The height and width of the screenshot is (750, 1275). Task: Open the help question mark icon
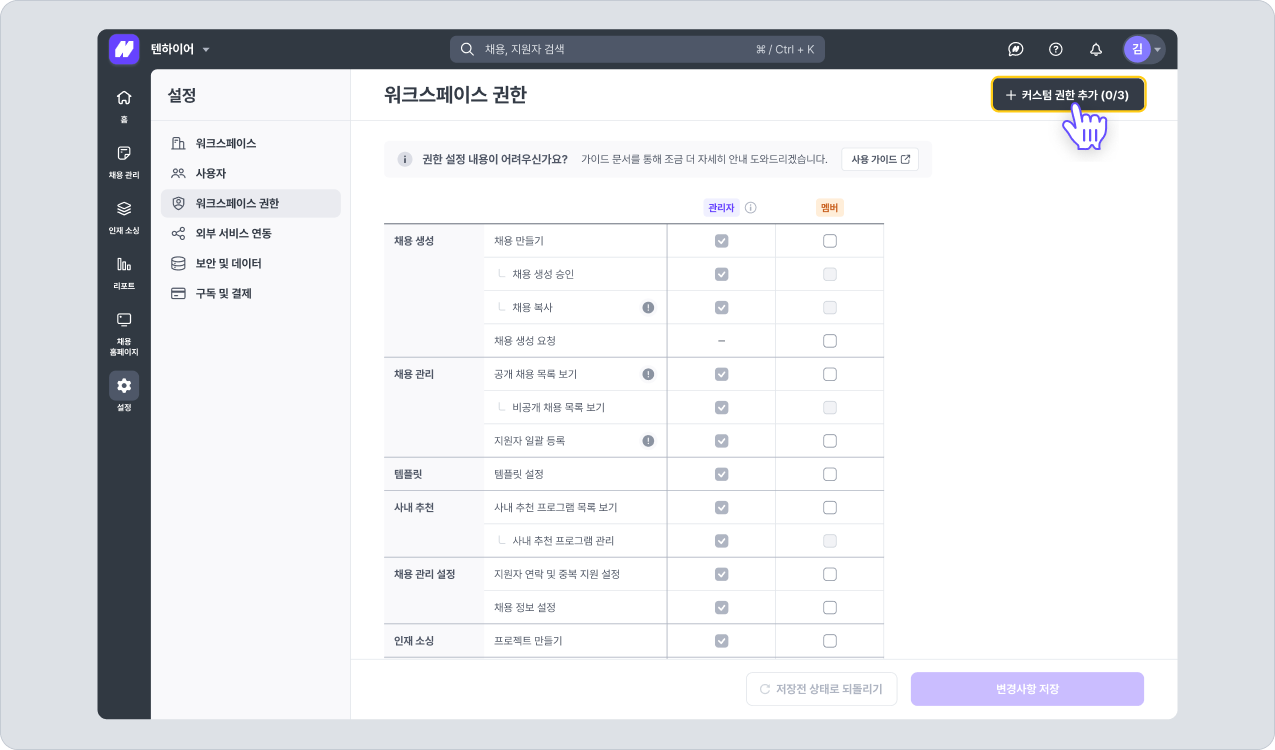(1055, 49)
